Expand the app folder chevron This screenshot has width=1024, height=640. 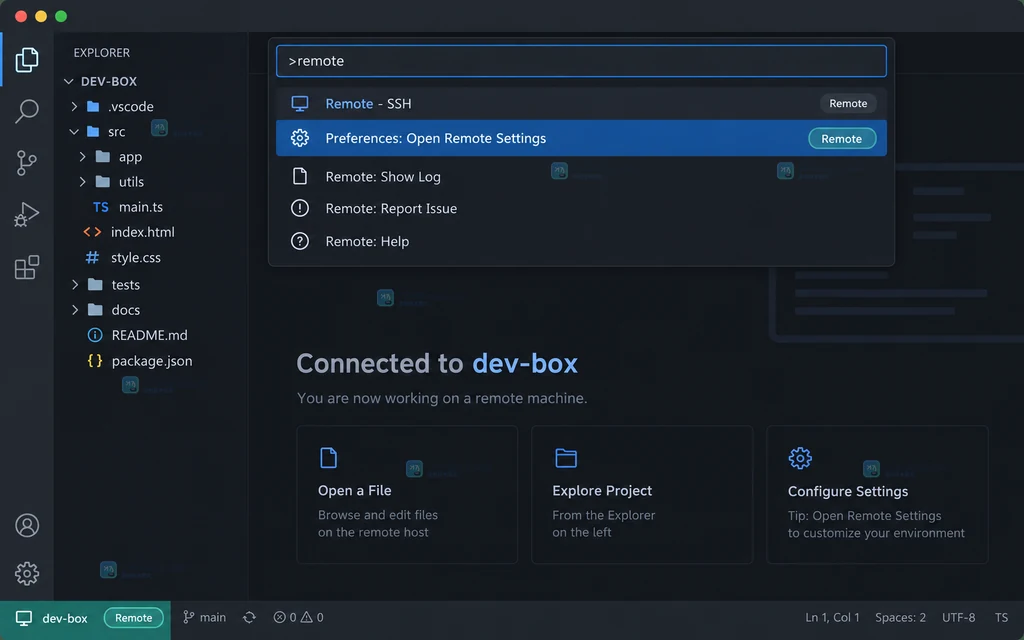82,157
